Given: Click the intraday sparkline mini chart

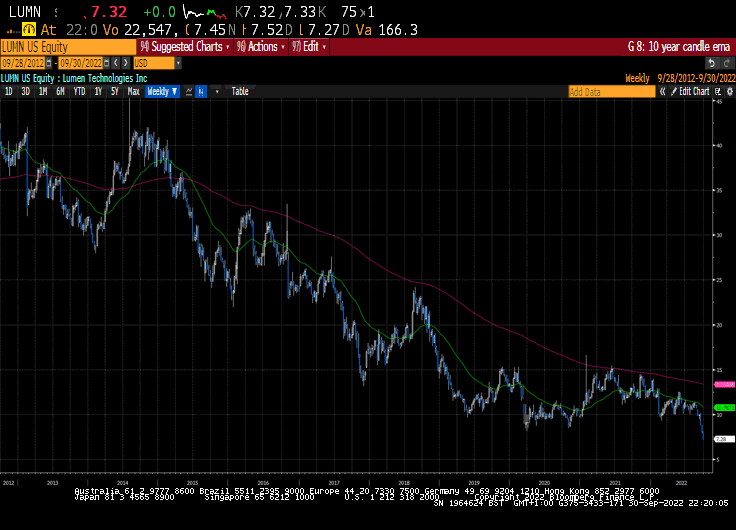Looking at the screenshot, I should point(205,12).
